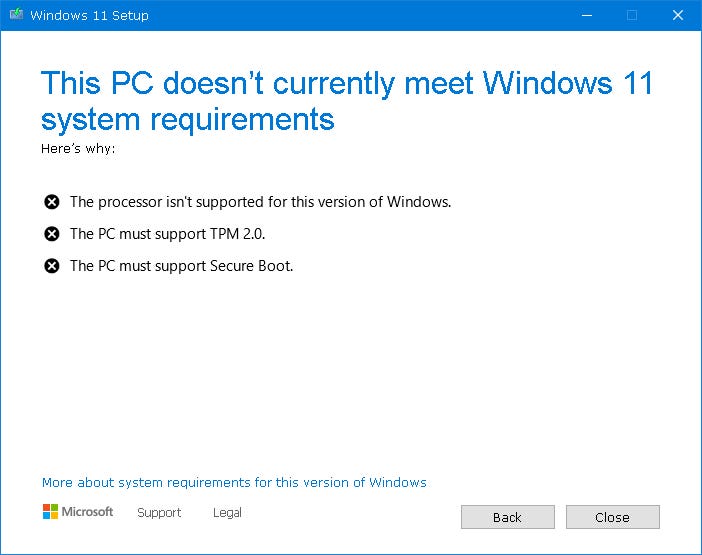Click the Microsoft wordmark text

click(88, 512)
